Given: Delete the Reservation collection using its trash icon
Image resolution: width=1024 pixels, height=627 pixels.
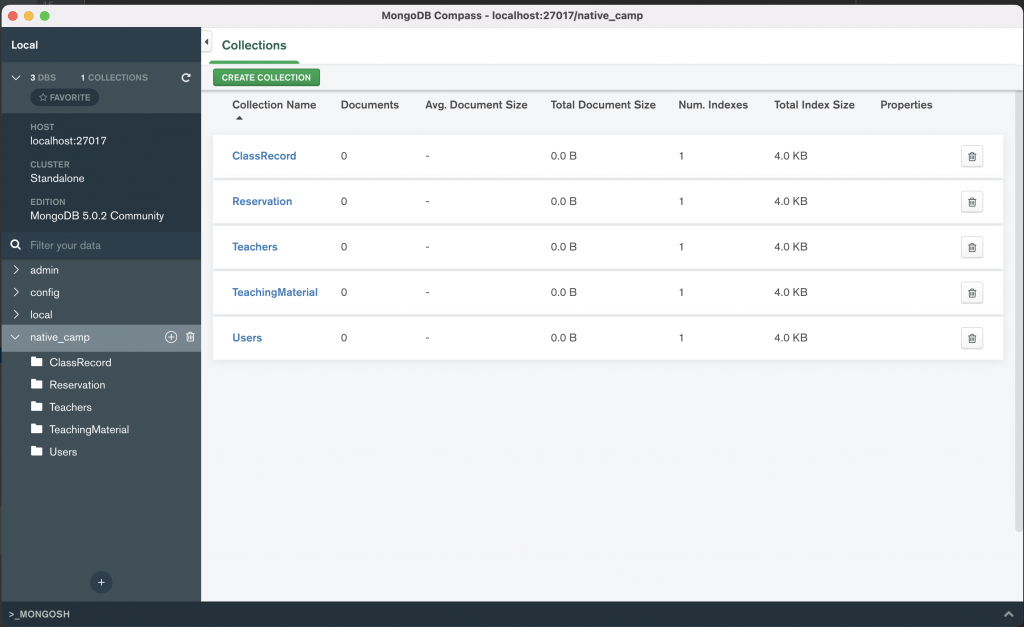Looking at the screenshot, I should coord(972,202).
